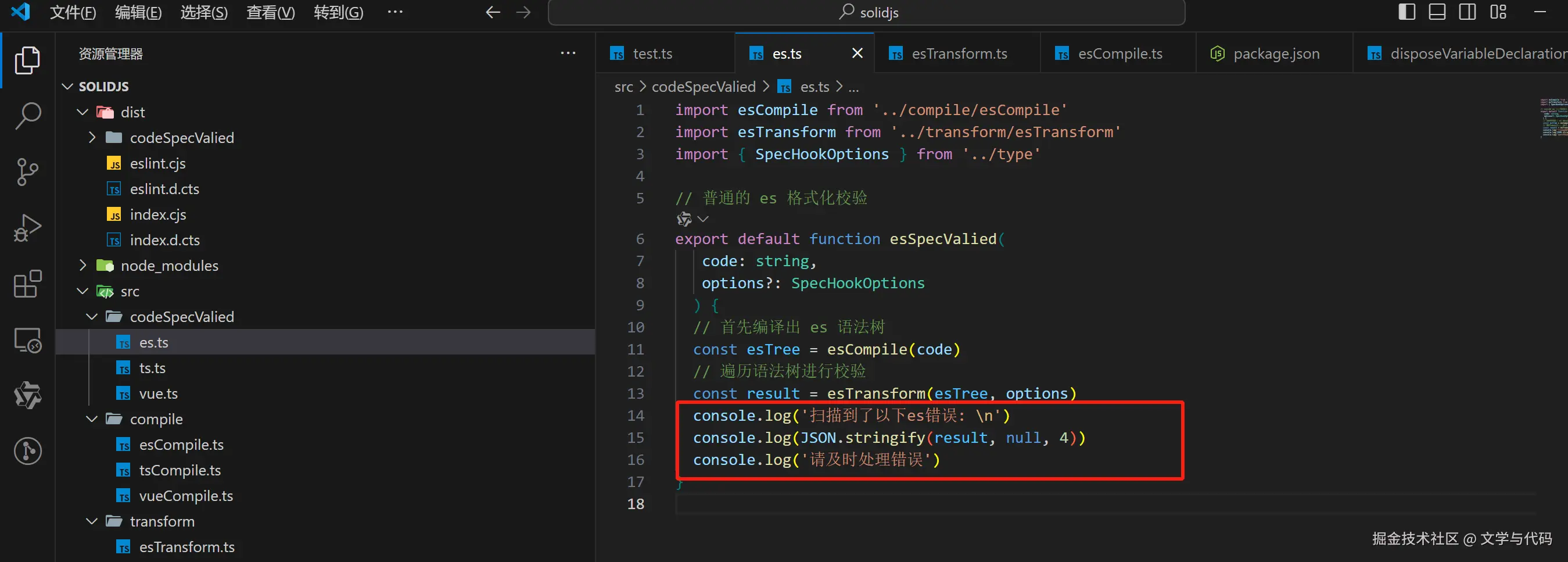This screenshot has height=562, width=1568.
Task: Click the src breadcrumb segment
Action: (623, 87)
